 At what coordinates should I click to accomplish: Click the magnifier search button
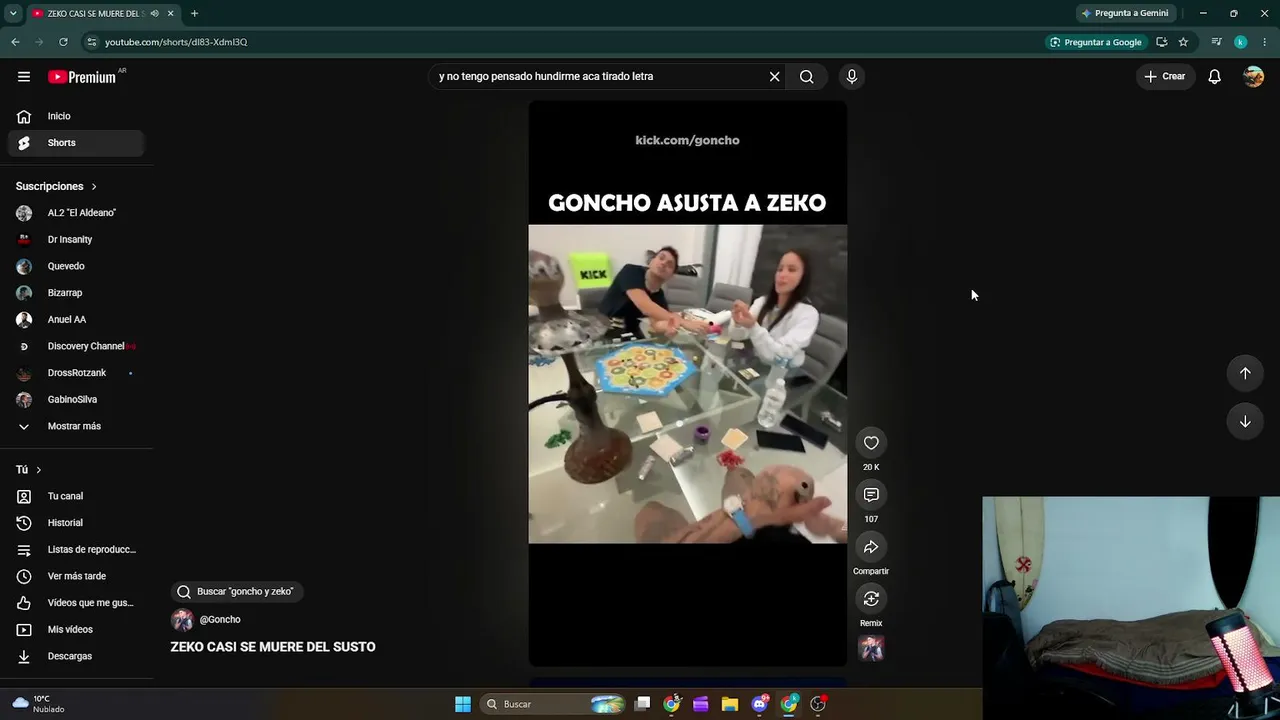pos(806,77)
